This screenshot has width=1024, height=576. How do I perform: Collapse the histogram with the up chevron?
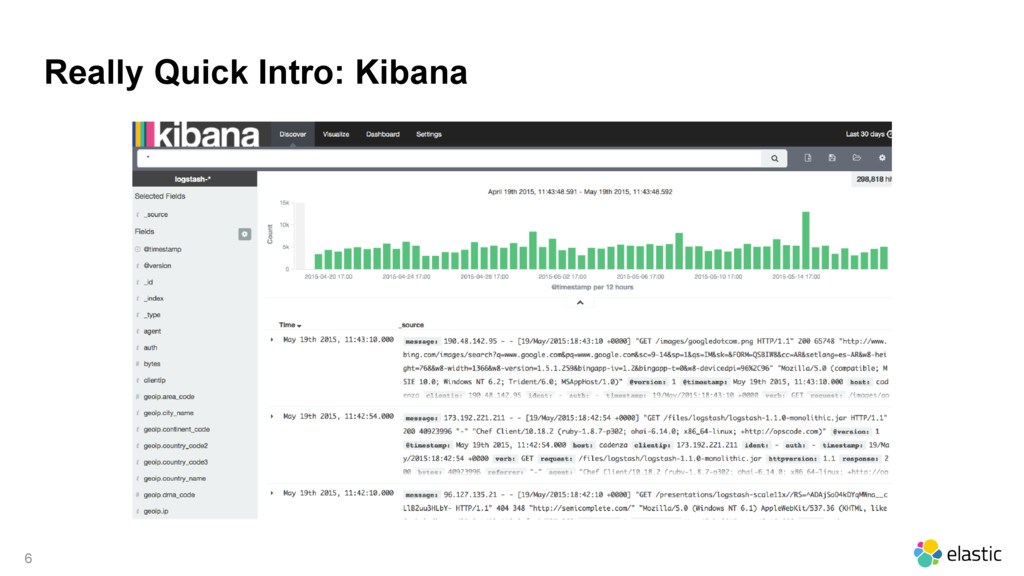(x=580, y=302)
